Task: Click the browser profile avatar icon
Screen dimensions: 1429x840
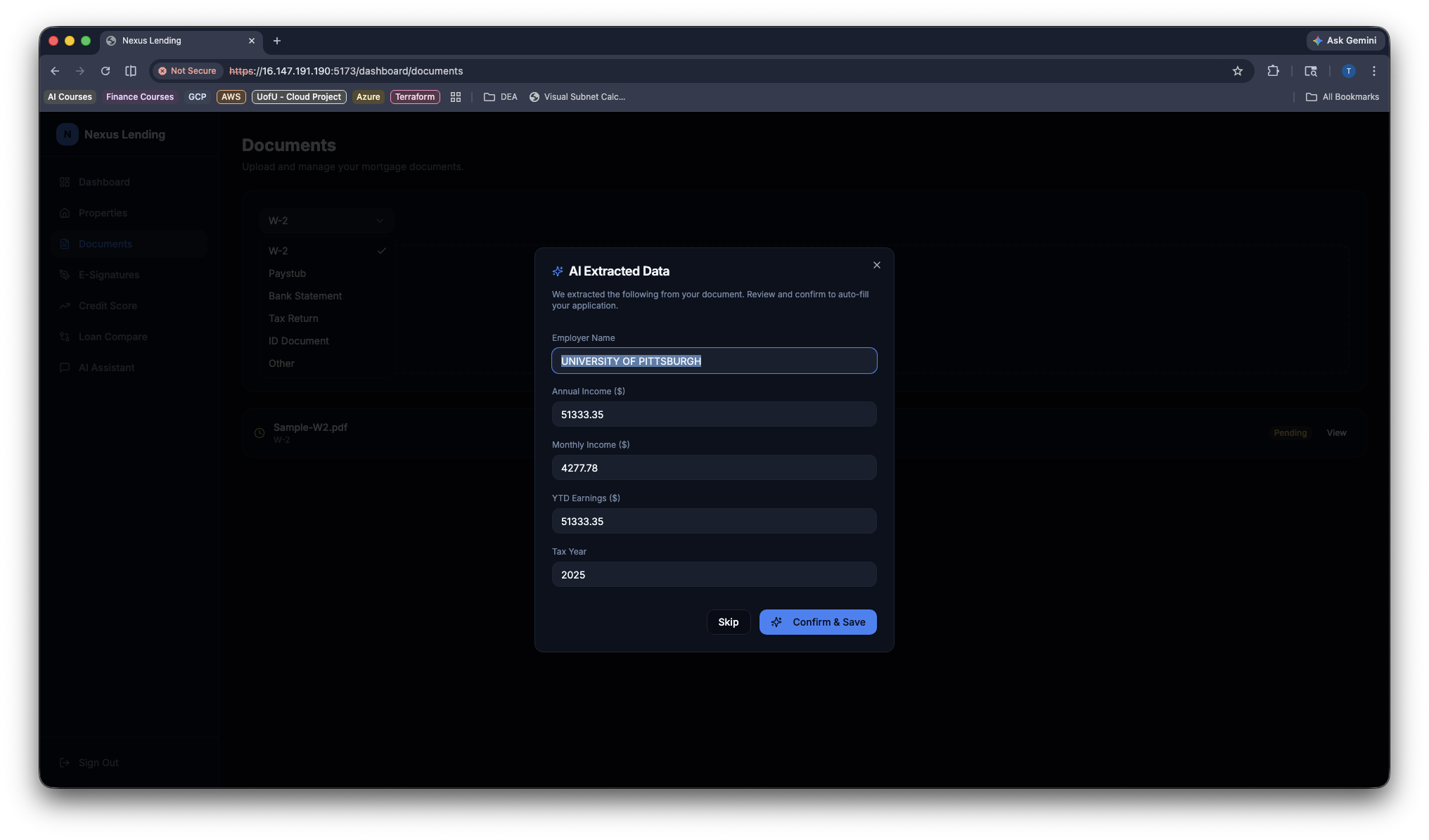Action: [x=1348, y=71]
